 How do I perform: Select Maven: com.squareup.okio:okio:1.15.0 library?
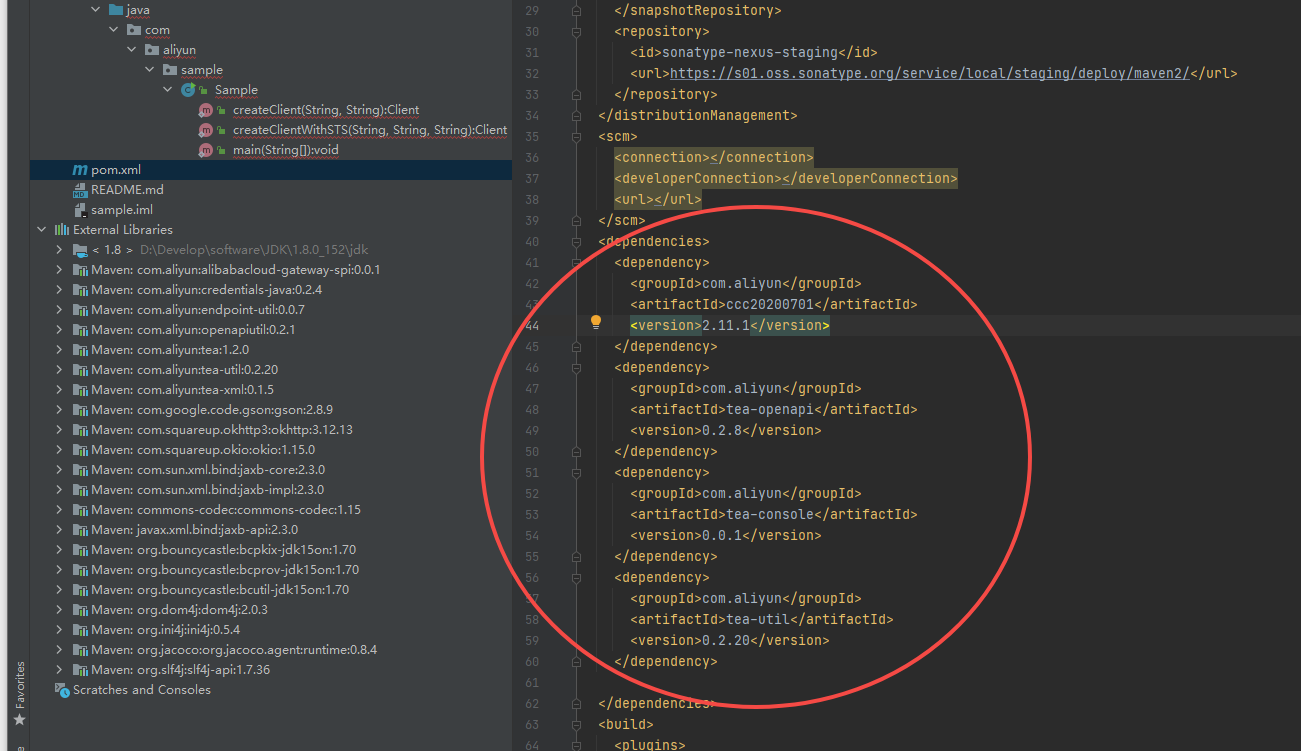(x=203, y=450)
